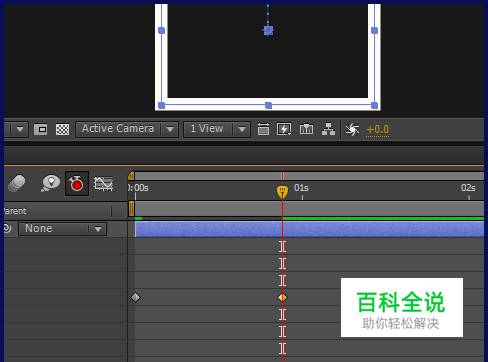This screenshot has width=488, height=362.
Task: Click the bottom-right layer corner handle
Action: 374,105
